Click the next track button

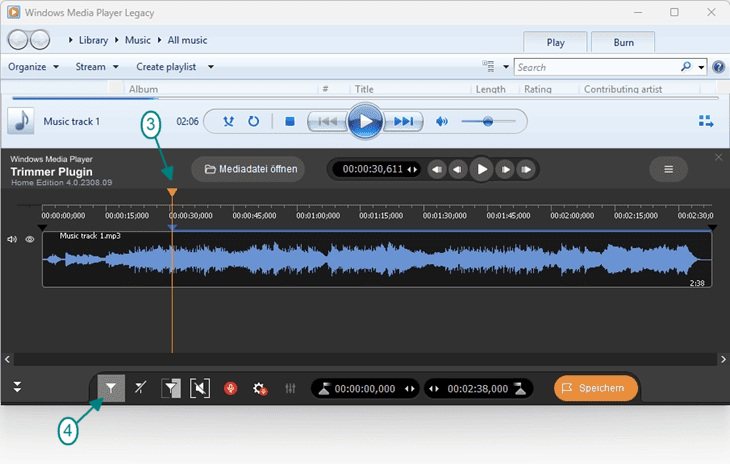tap(403, 121)
